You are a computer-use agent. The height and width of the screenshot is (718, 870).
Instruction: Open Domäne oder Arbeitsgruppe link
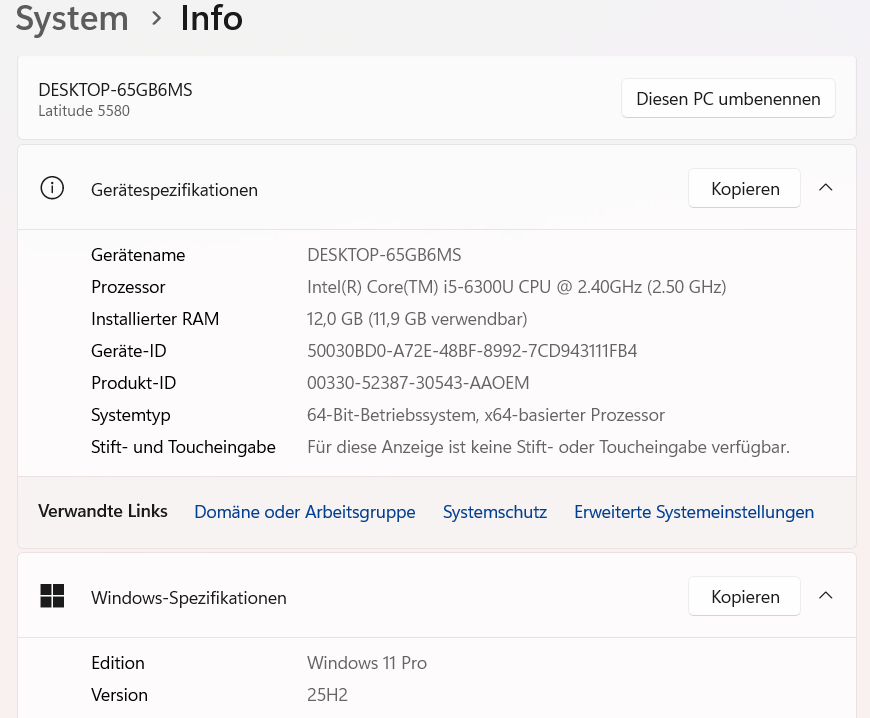(305, 512)
